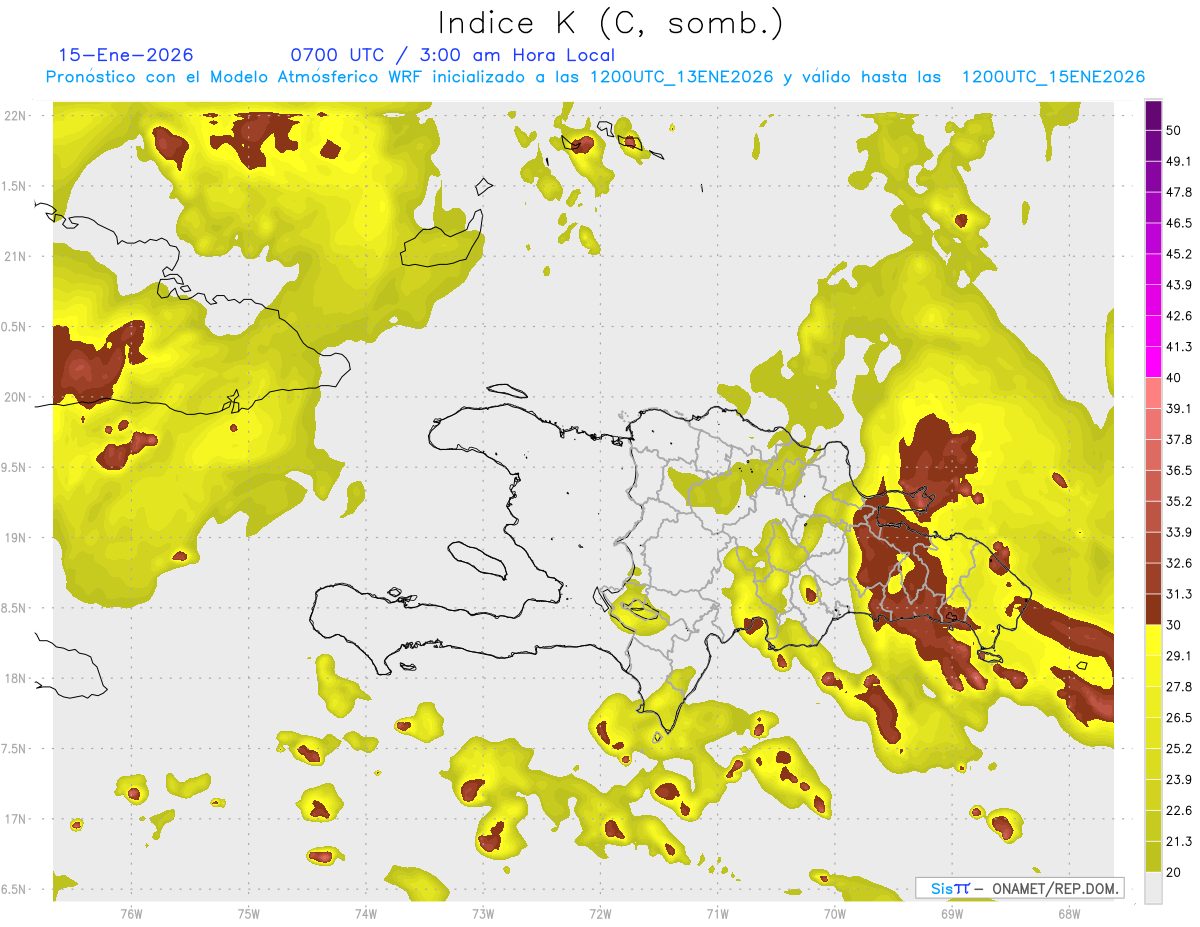Pick the olive swatch between 20 and 21.3
The image size is (1200, 927).
[1153, 858]
